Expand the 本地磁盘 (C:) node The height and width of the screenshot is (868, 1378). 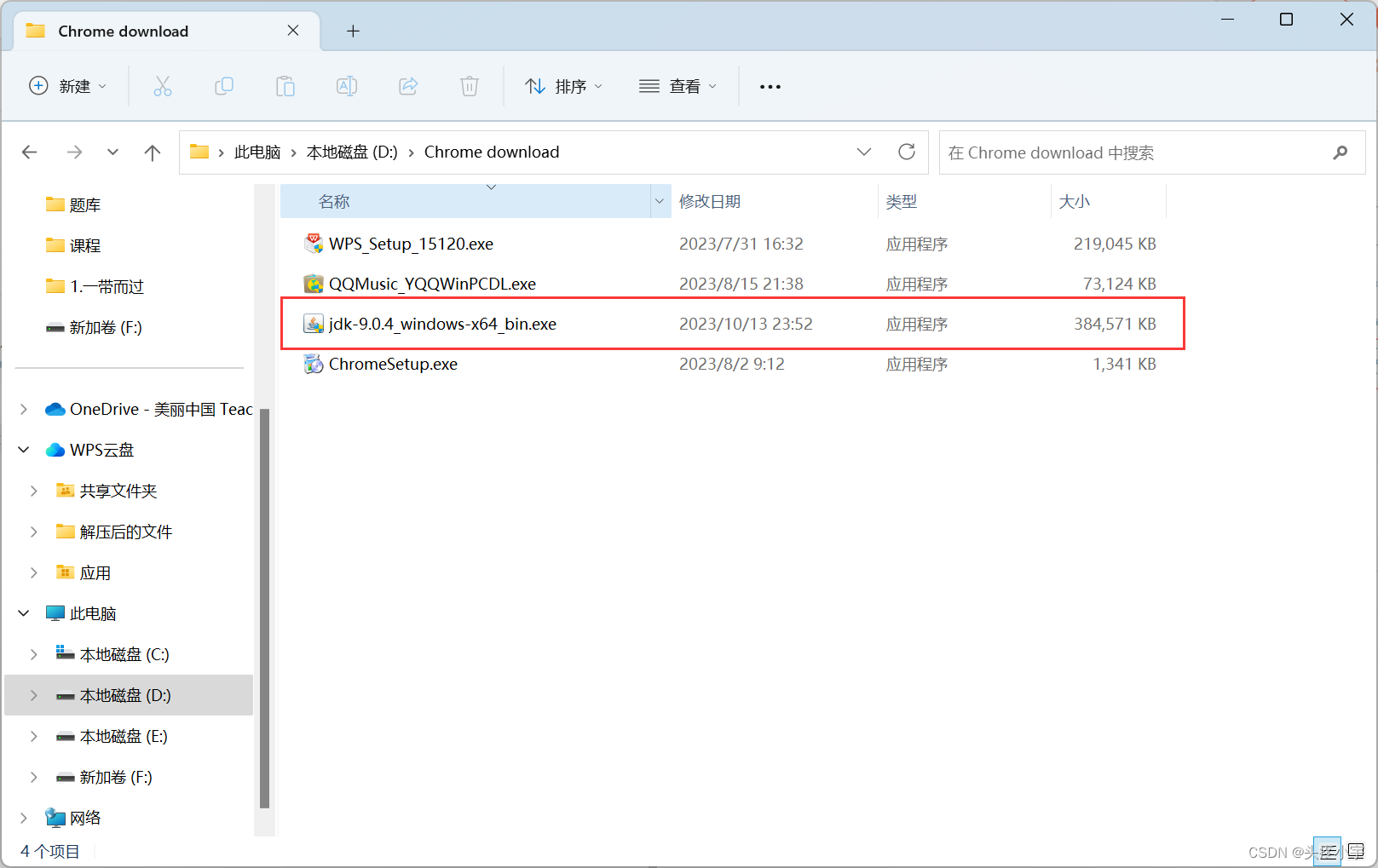coord(34,654)
